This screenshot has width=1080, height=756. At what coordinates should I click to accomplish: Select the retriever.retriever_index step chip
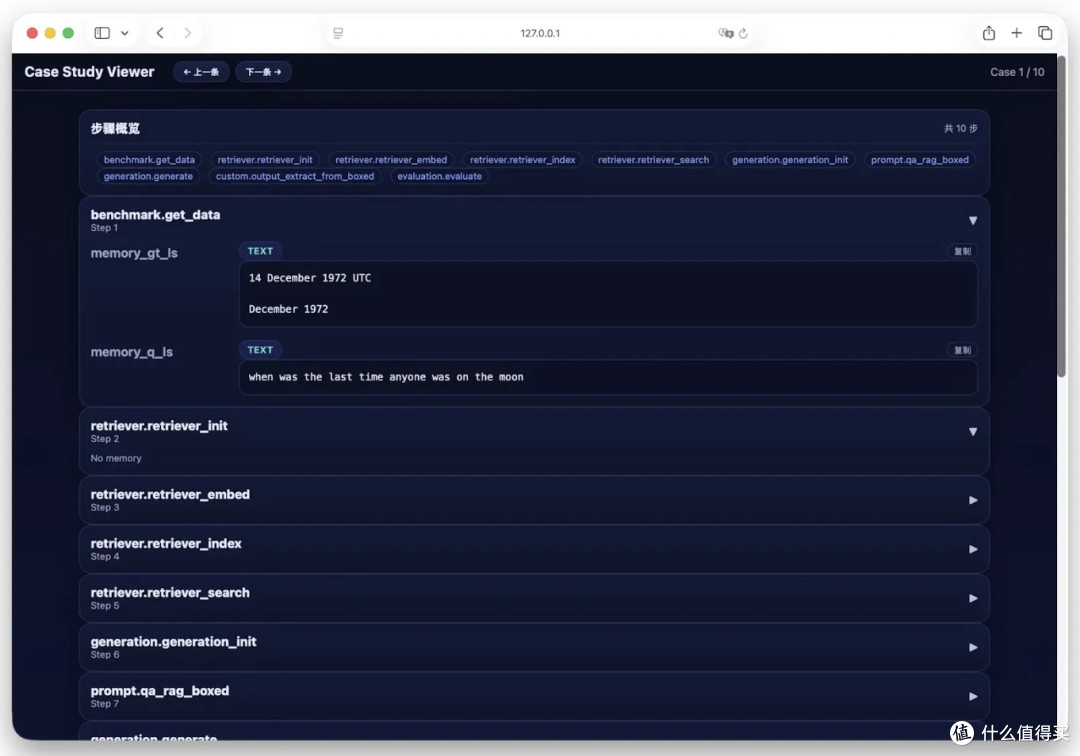click(x=523, y=160)
